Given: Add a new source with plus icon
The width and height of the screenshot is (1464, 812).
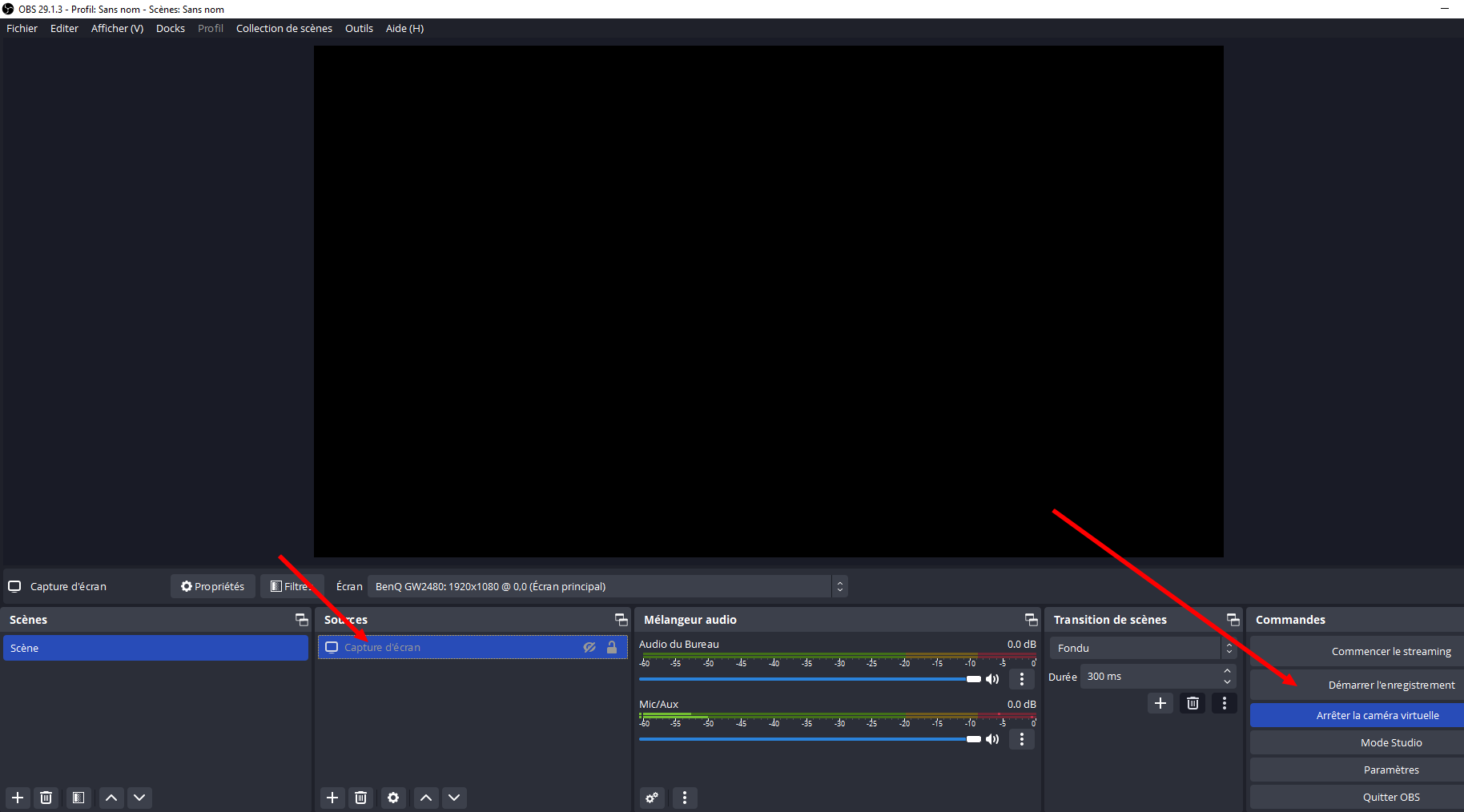Looking at the screenshot, I should click(332, 798).
